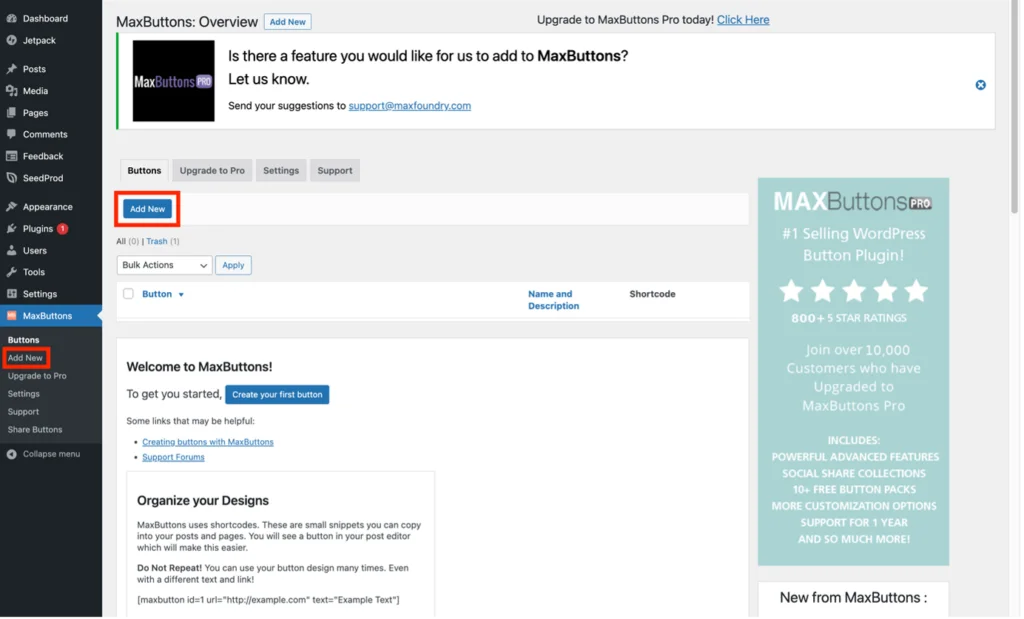Open Support in MaxButtons submenu
This screenshot has width=1024, height=619.
tap(24, 412)
